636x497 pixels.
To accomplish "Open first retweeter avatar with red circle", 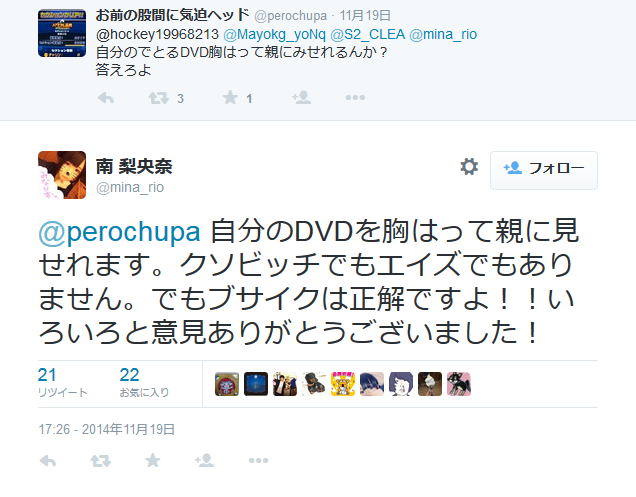I will 227,384.
